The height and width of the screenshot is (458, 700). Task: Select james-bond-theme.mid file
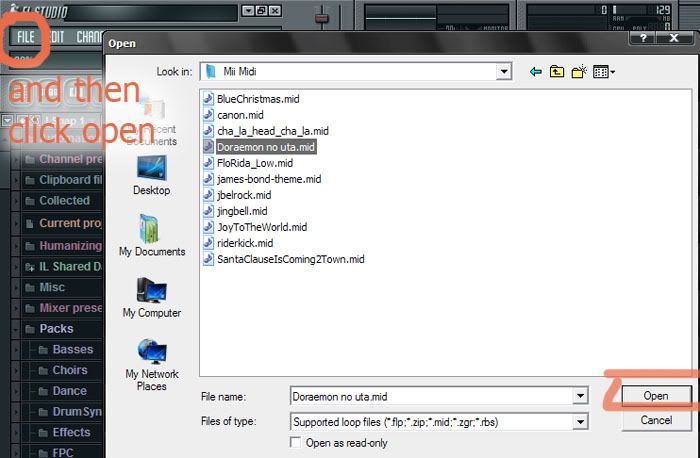point(262,179)
